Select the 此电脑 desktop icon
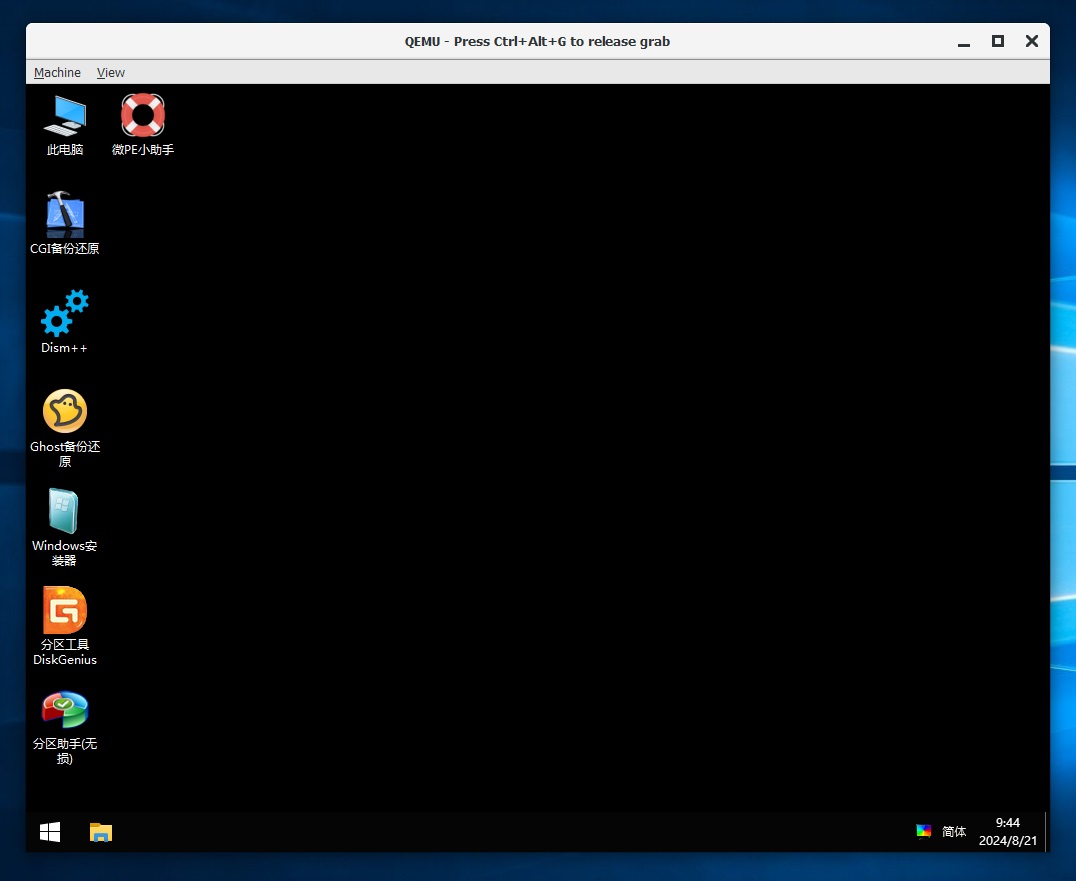 [x=65, y=126]
